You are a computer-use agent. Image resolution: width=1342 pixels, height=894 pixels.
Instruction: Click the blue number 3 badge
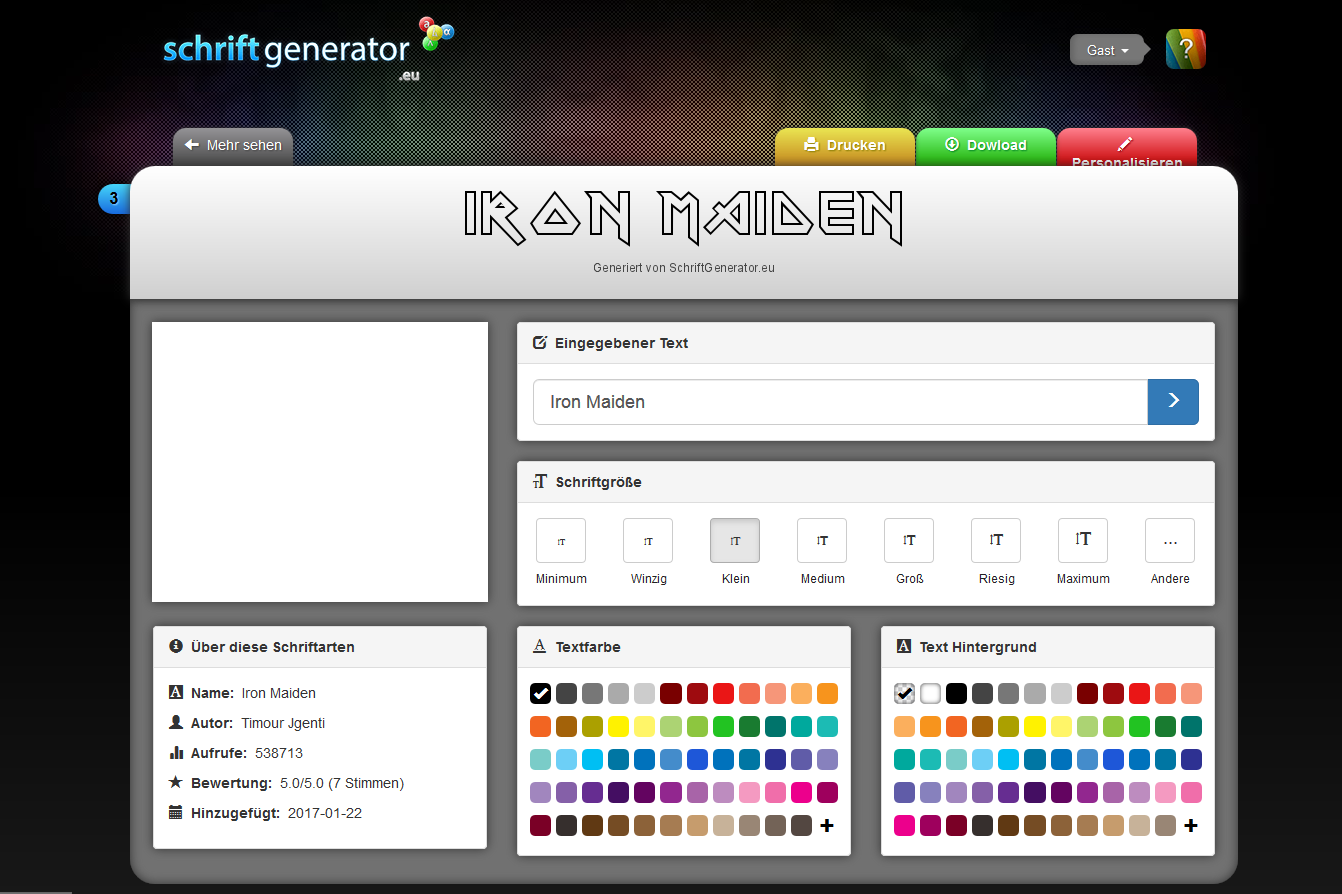coord(113,199)
